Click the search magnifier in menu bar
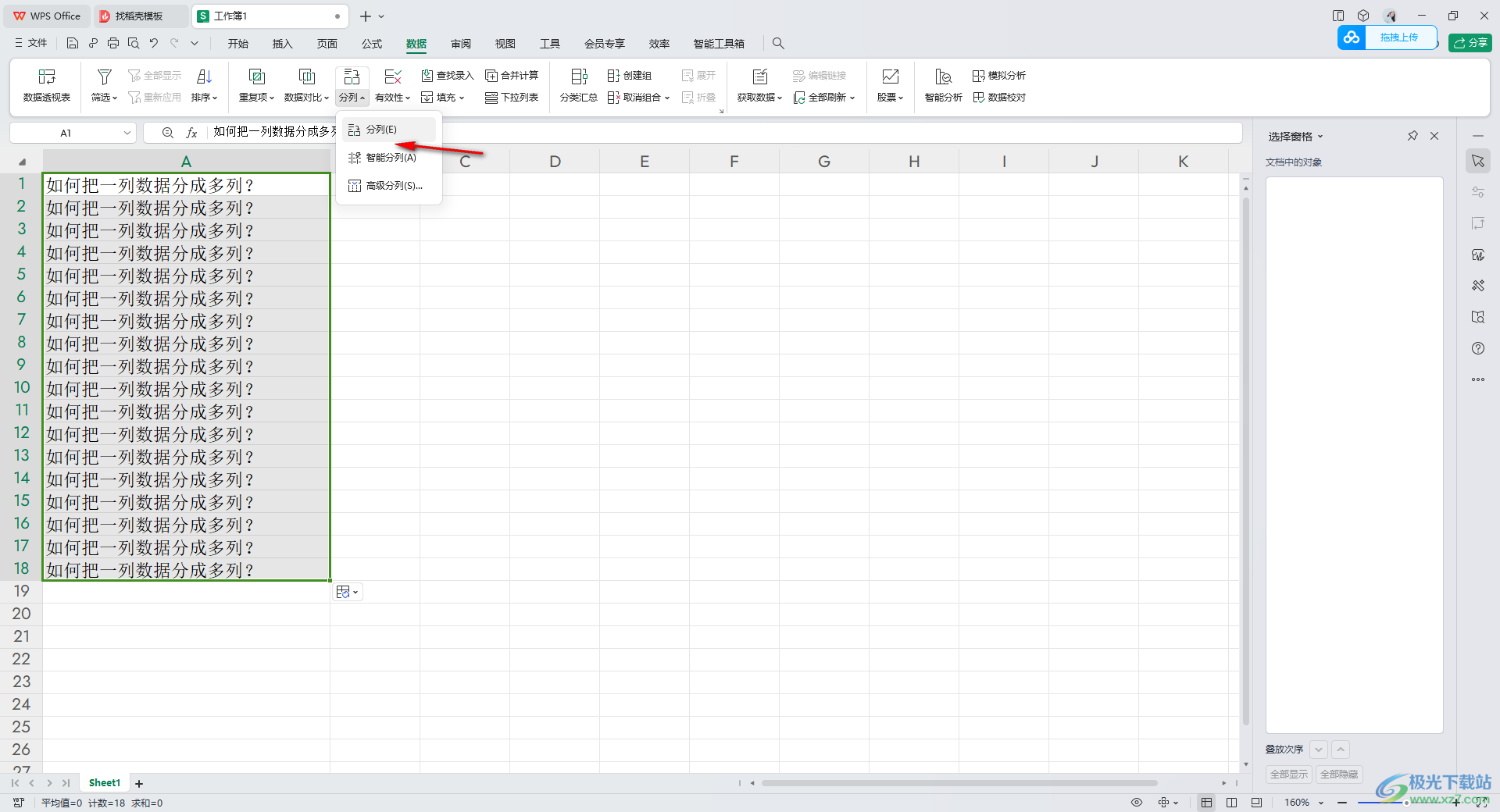 778,44
